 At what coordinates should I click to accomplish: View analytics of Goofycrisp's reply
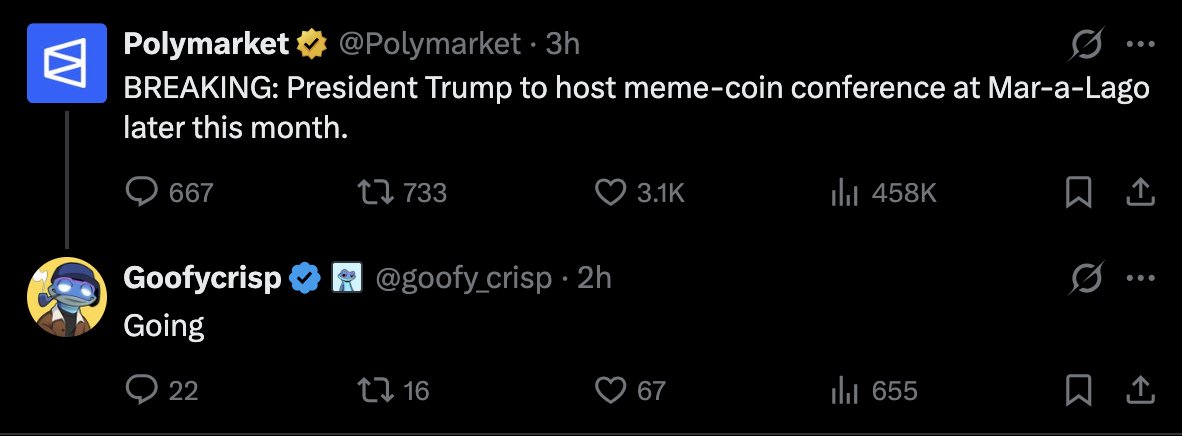pos(845,389)
